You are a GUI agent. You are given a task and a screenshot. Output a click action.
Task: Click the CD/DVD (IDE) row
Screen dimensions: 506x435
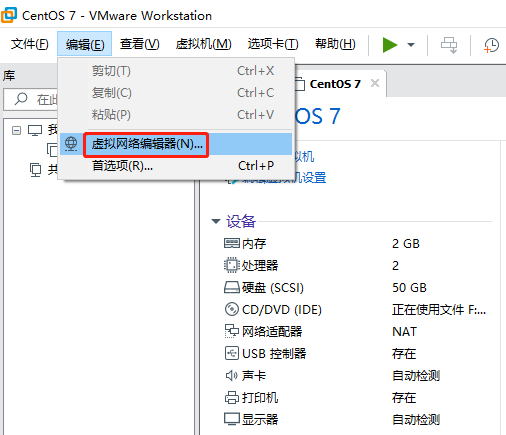point(355,310)
